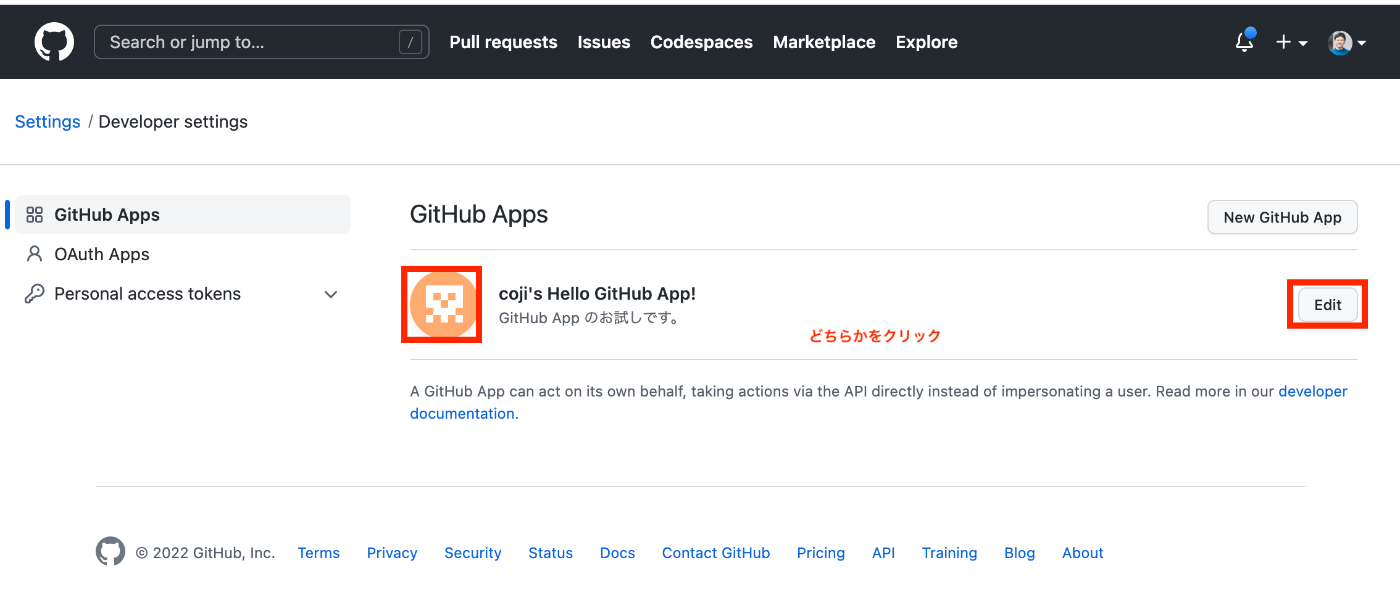
Task: Open the coji's Hello GitHub App! title
Action: [597, 293]
